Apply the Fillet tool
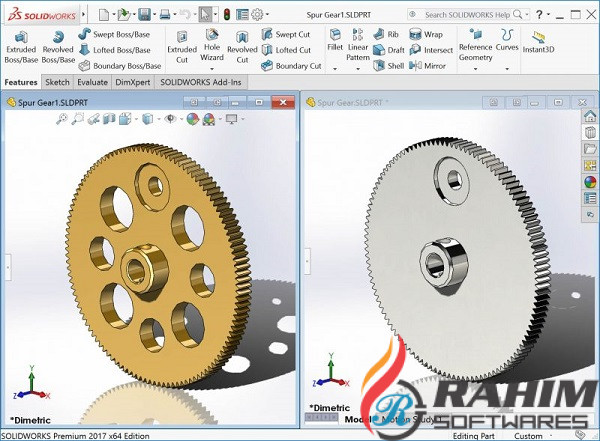 click(x=335, y=39)
